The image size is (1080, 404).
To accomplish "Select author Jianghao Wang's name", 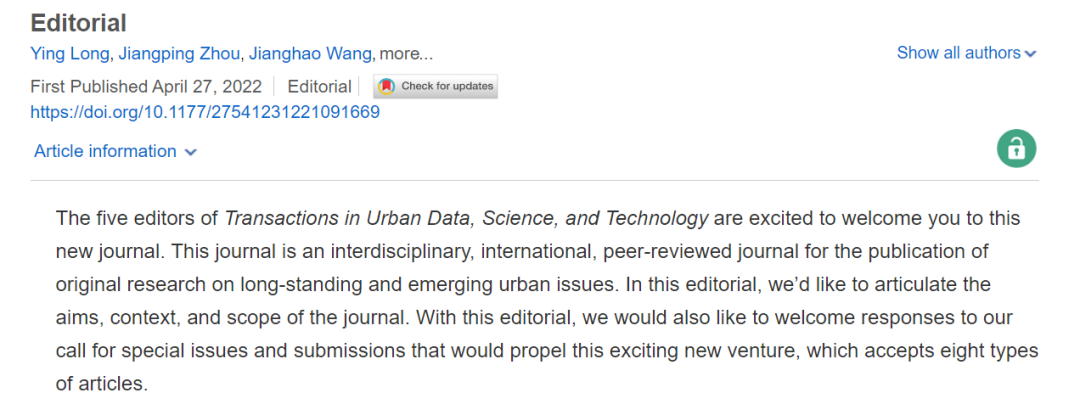I will [310, 54].
